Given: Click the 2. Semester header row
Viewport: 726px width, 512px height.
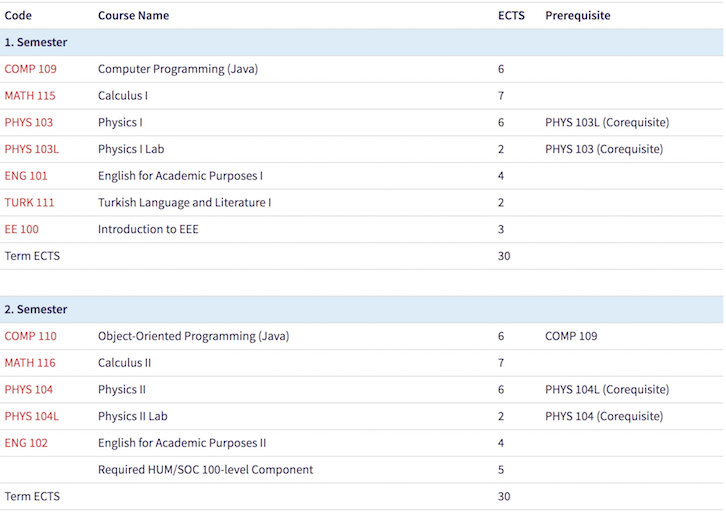Looking at the screenshot, I should point(362,310).
